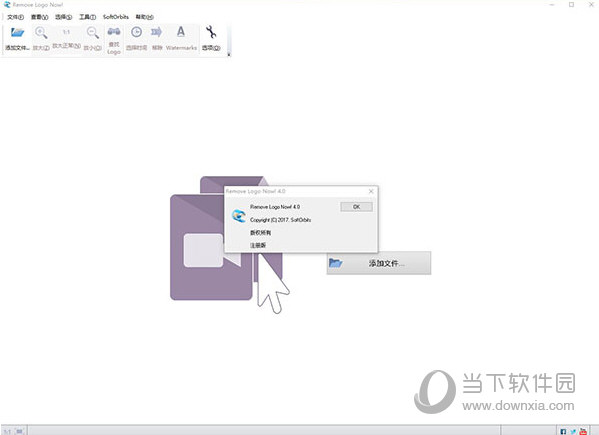The image size is (599, 435).
Task: Open the Watermarks letter-A tool
Action: click(181, 32)
